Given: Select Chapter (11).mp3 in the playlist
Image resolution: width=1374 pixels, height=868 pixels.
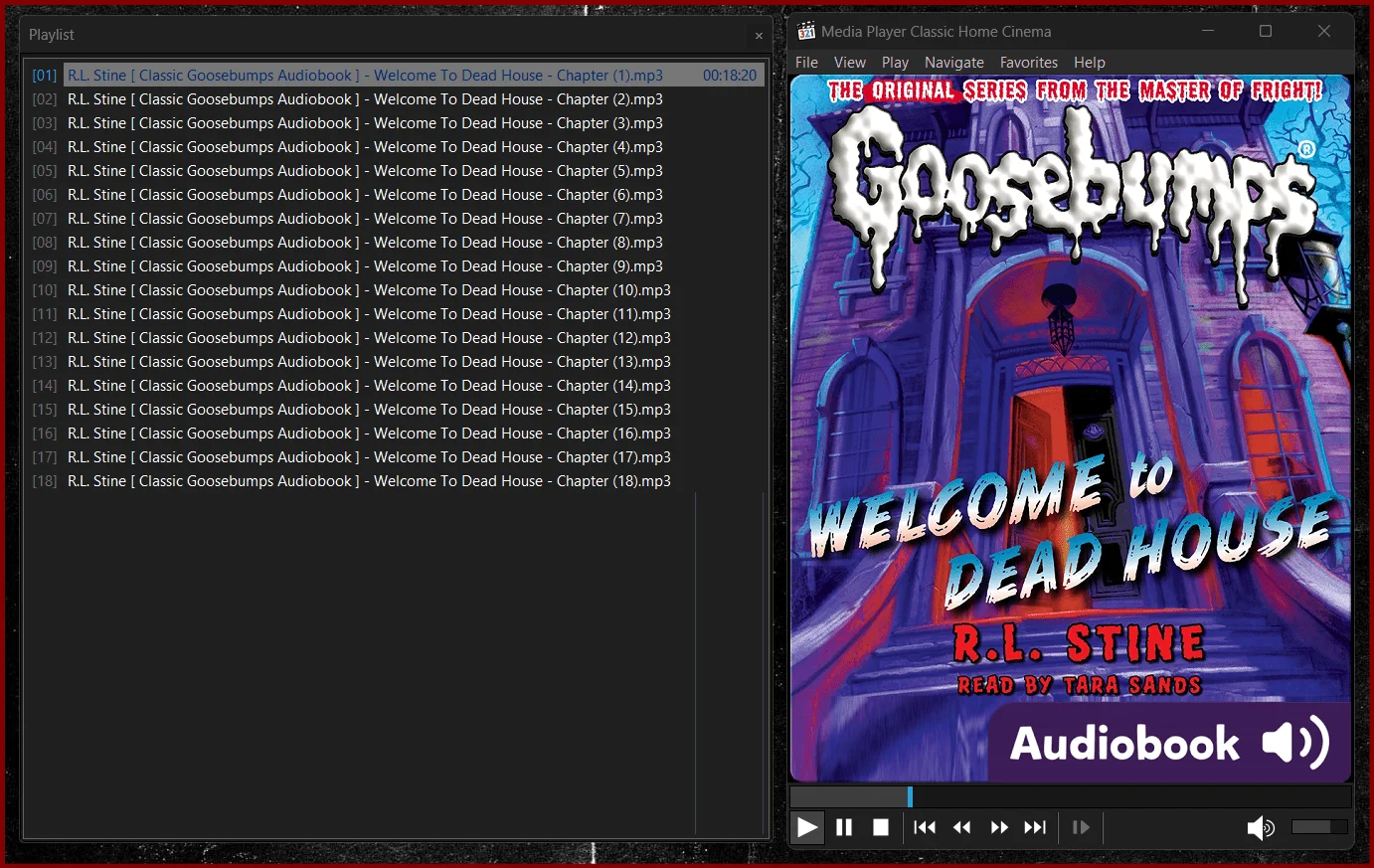Looking at the screenshot, I should click(x=369, y=314).
